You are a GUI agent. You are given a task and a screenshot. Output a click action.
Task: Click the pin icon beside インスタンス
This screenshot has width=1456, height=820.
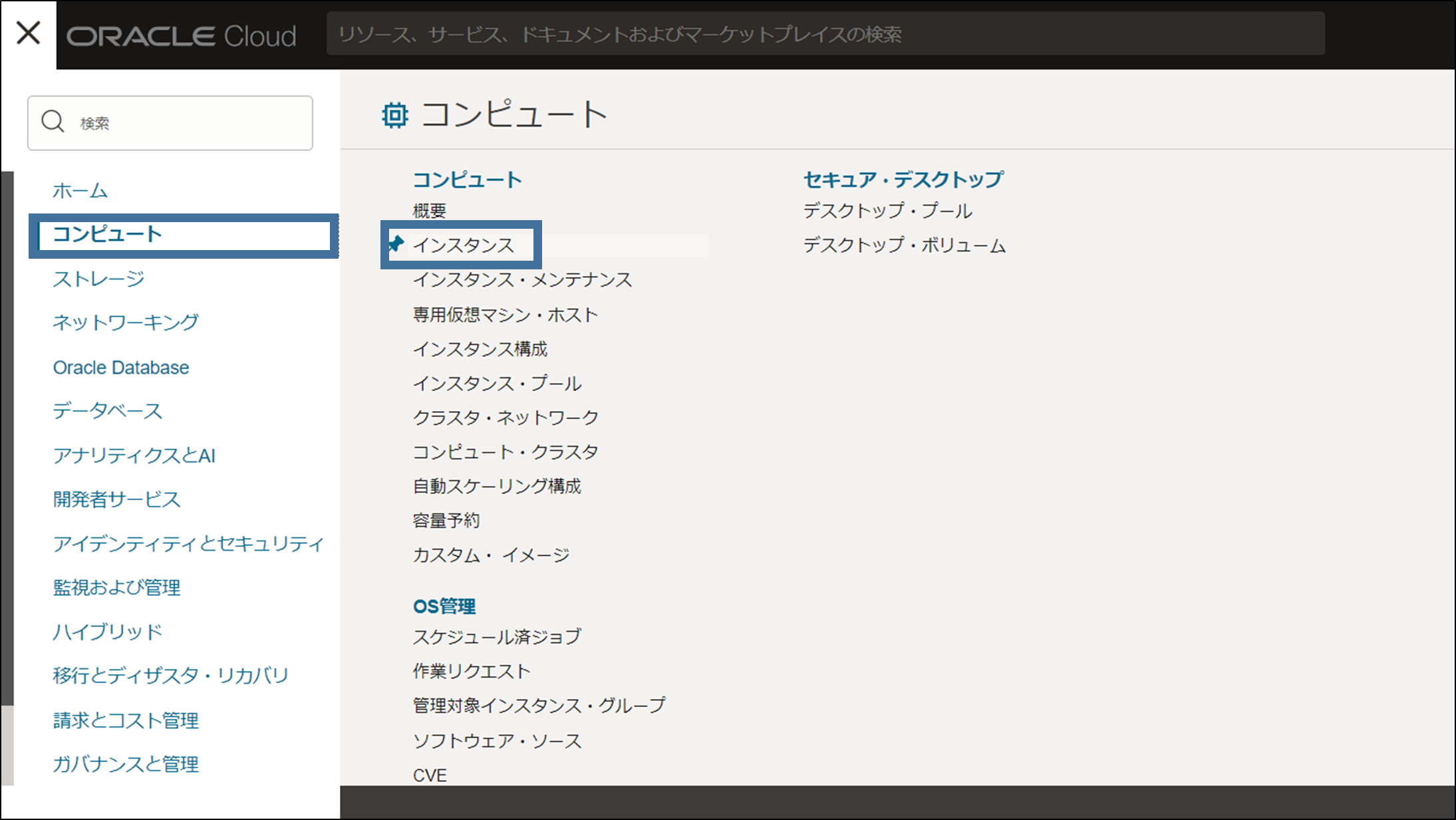point(396,244)
